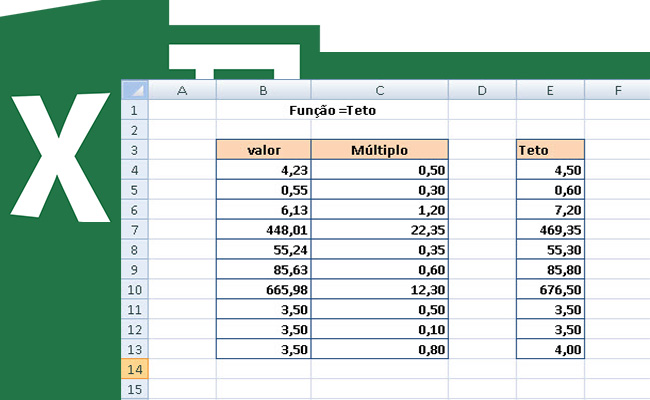Select the cell with value 4,00

pos(551,349)
